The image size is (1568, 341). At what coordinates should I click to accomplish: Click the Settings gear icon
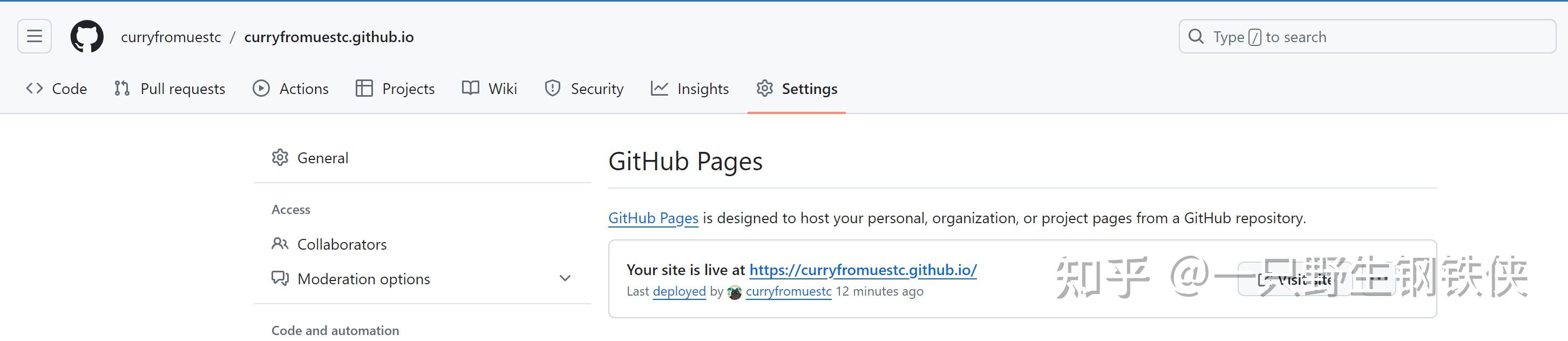764,88
